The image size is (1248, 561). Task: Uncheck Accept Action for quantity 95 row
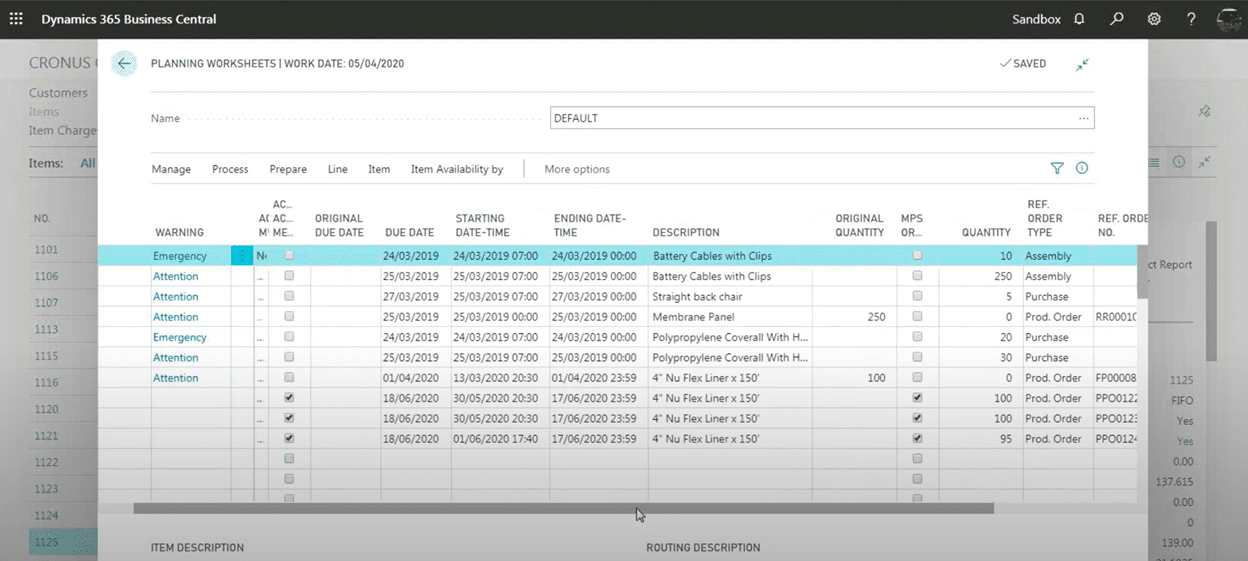point(289,439)
